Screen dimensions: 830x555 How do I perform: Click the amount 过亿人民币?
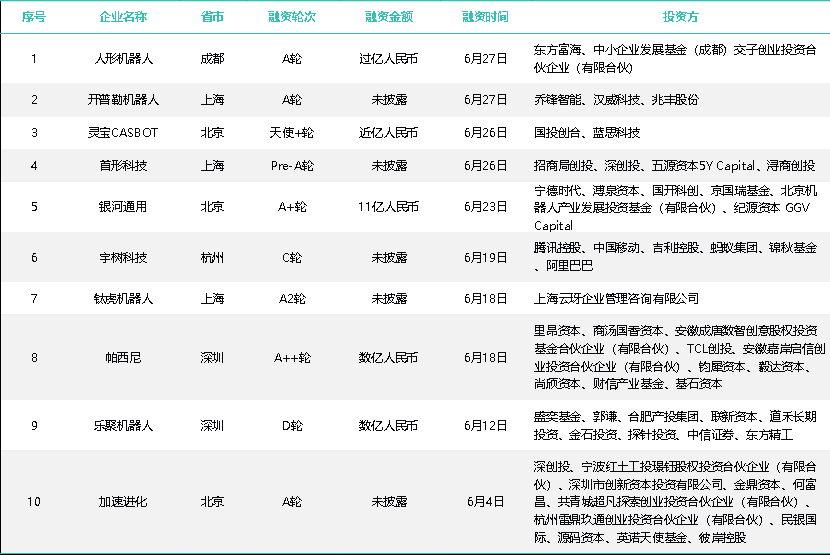pos(389,59)
